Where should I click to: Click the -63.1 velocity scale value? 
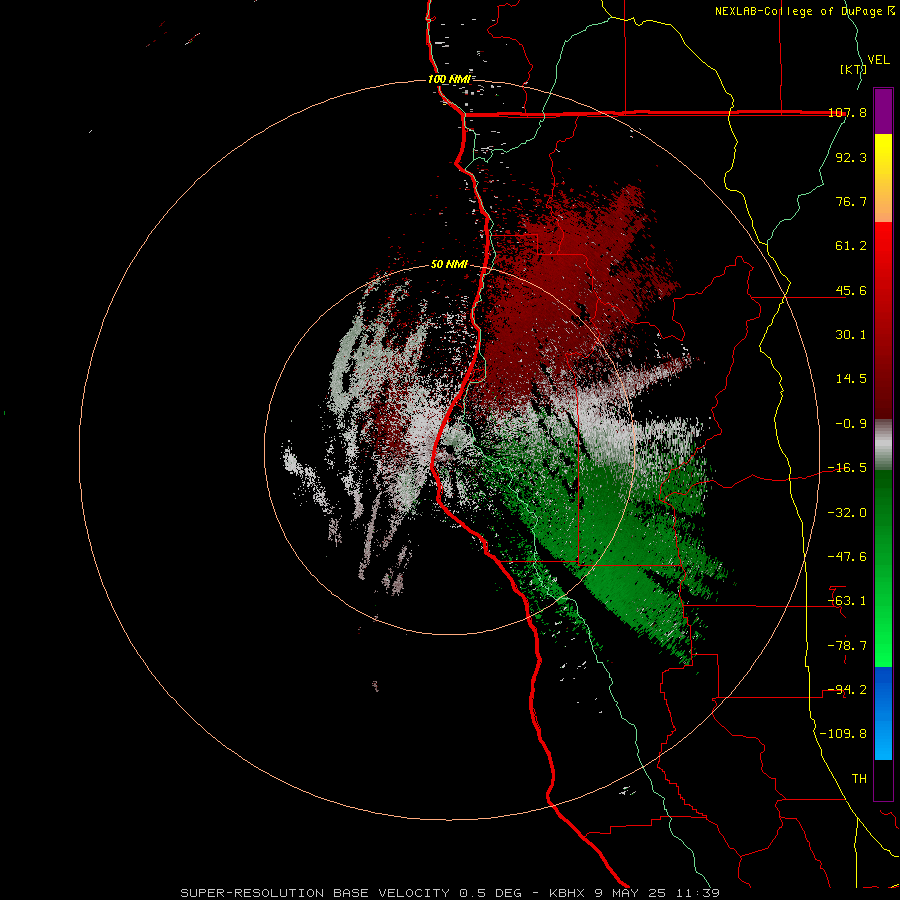click(x=847, y=601)
